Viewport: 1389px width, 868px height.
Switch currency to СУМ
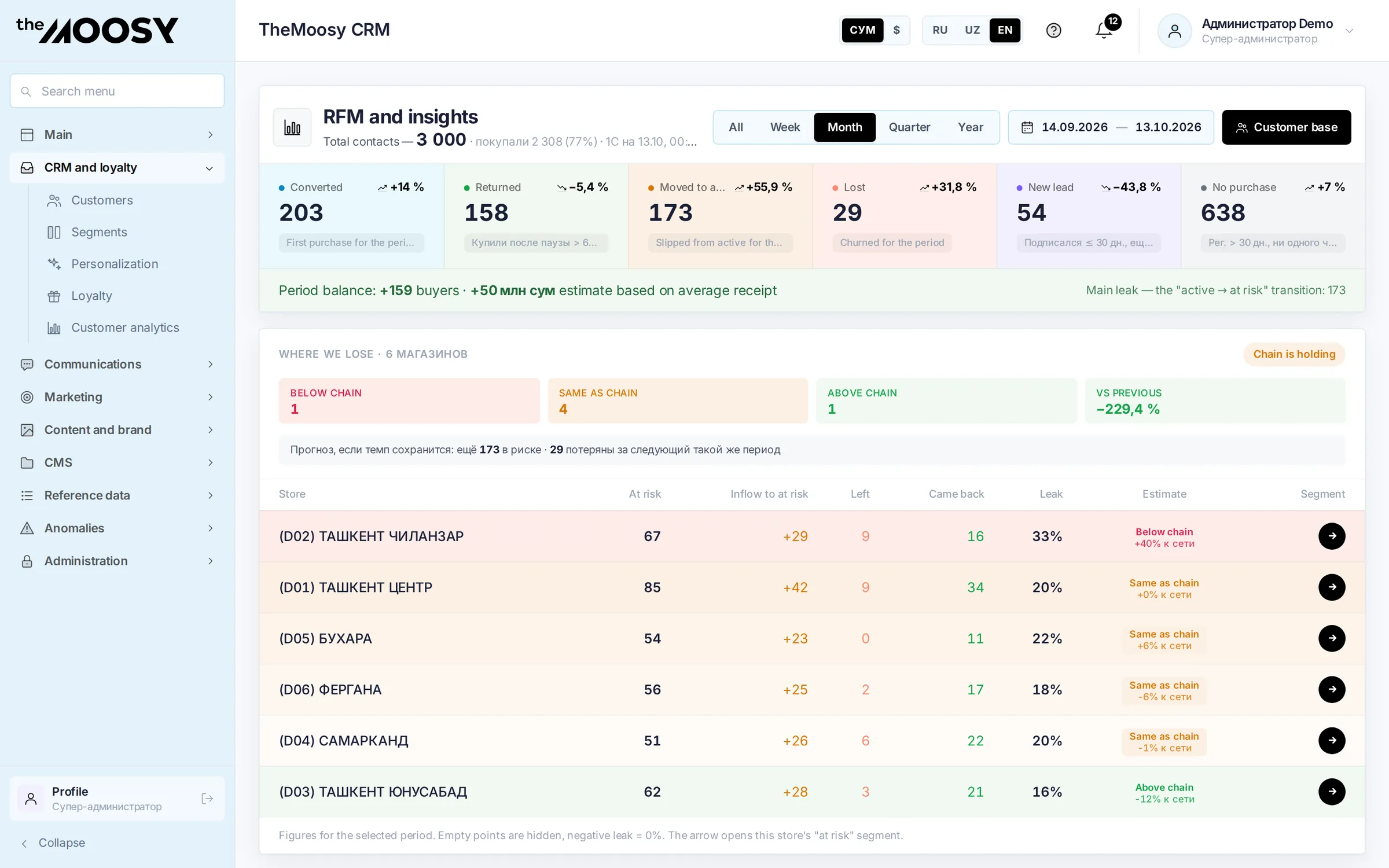(x=862, y=30)
